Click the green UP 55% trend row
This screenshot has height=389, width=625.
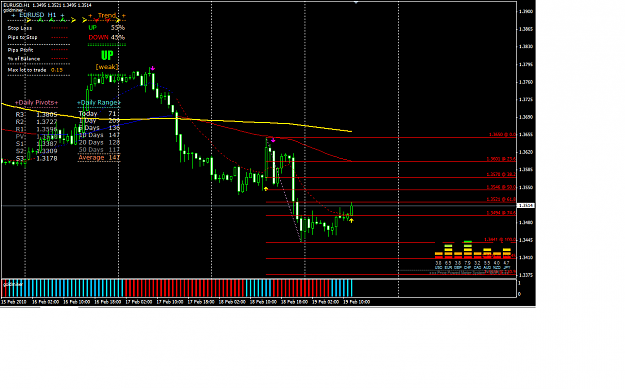tap(106, 28)
